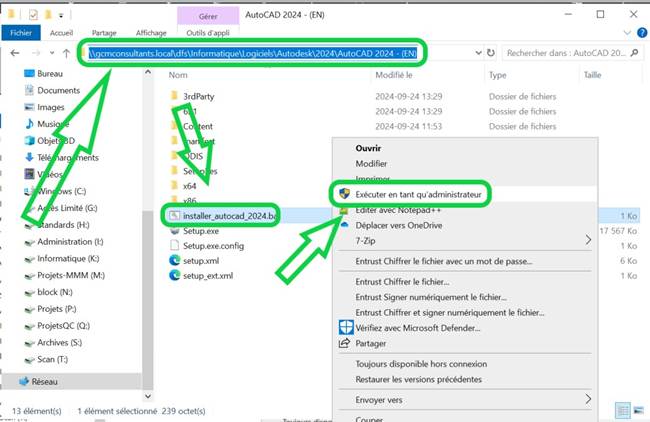Go back with the left arrow button
650x422 pixels.
pos(15,53)
